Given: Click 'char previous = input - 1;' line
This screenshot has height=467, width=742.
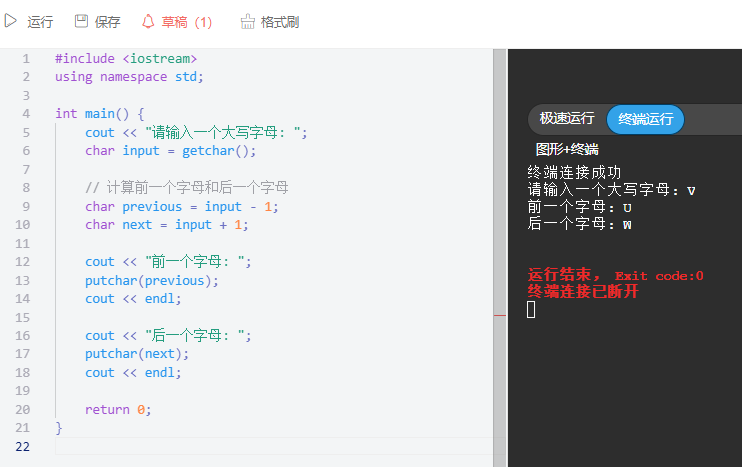Looking at the screenshot, I should 182,207.
